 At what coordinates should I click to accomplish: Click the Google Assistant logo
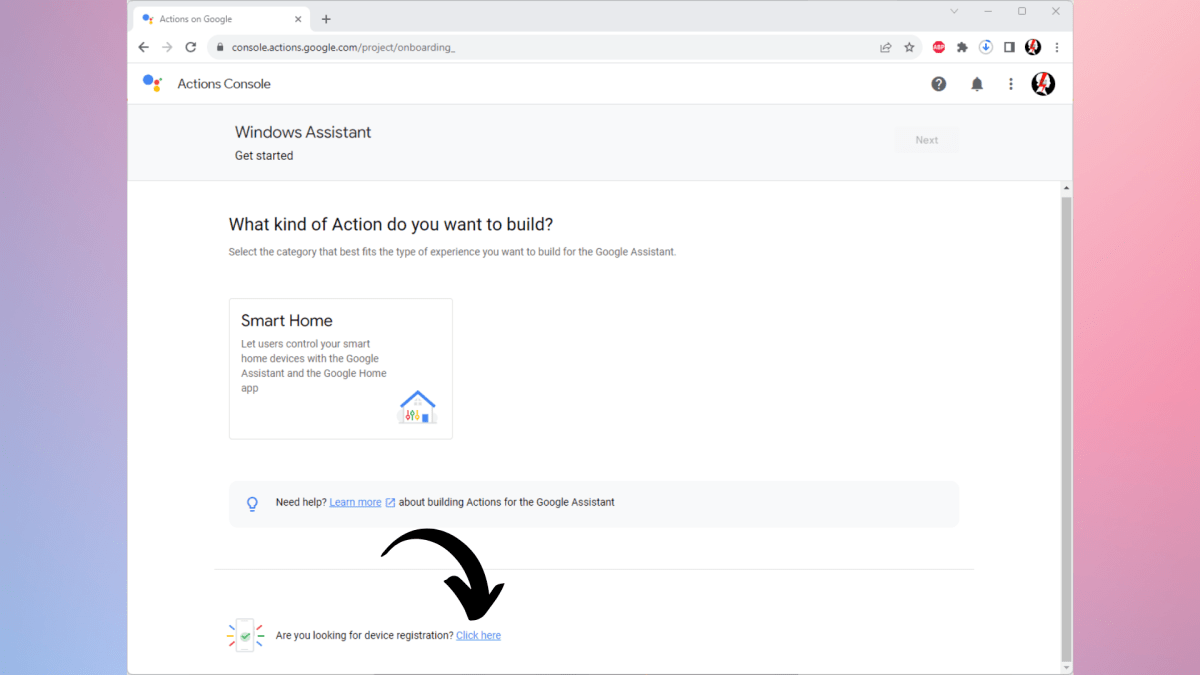(x=152, y=83)
